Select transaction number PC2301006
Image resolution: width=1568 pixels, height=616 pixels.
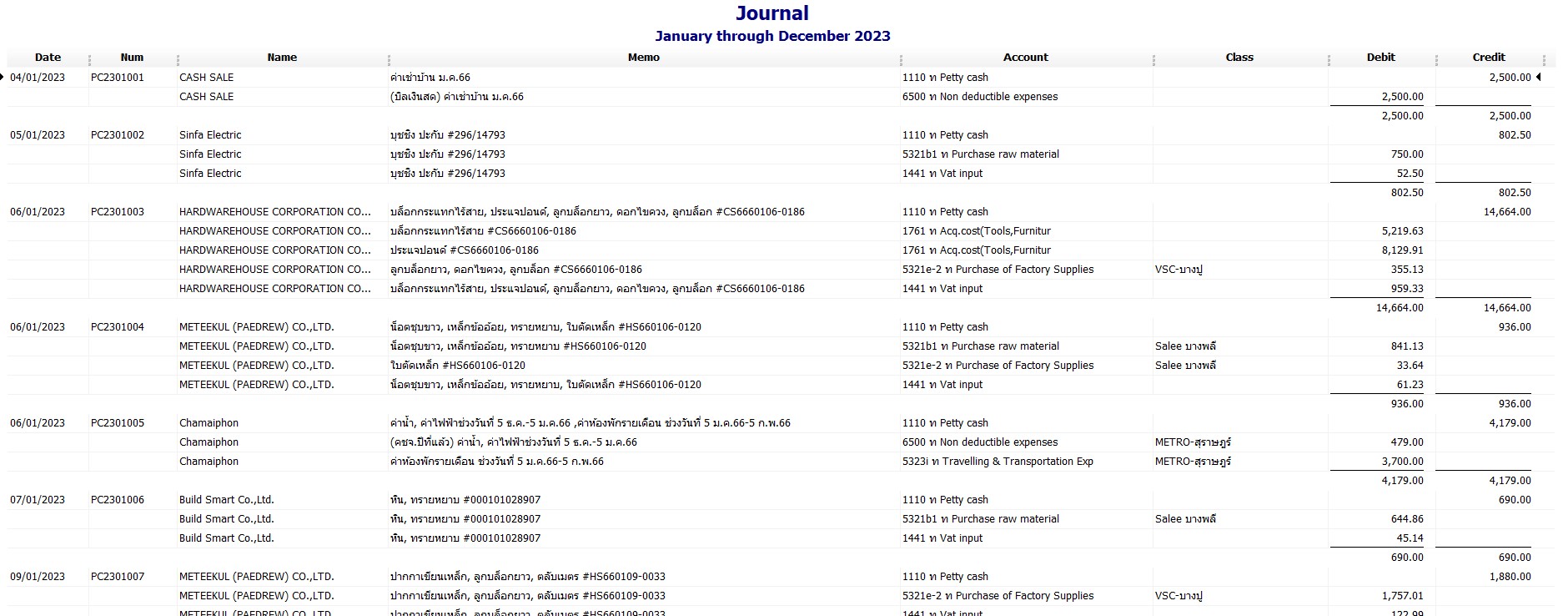pyautogui.click(x=118, y=500)
